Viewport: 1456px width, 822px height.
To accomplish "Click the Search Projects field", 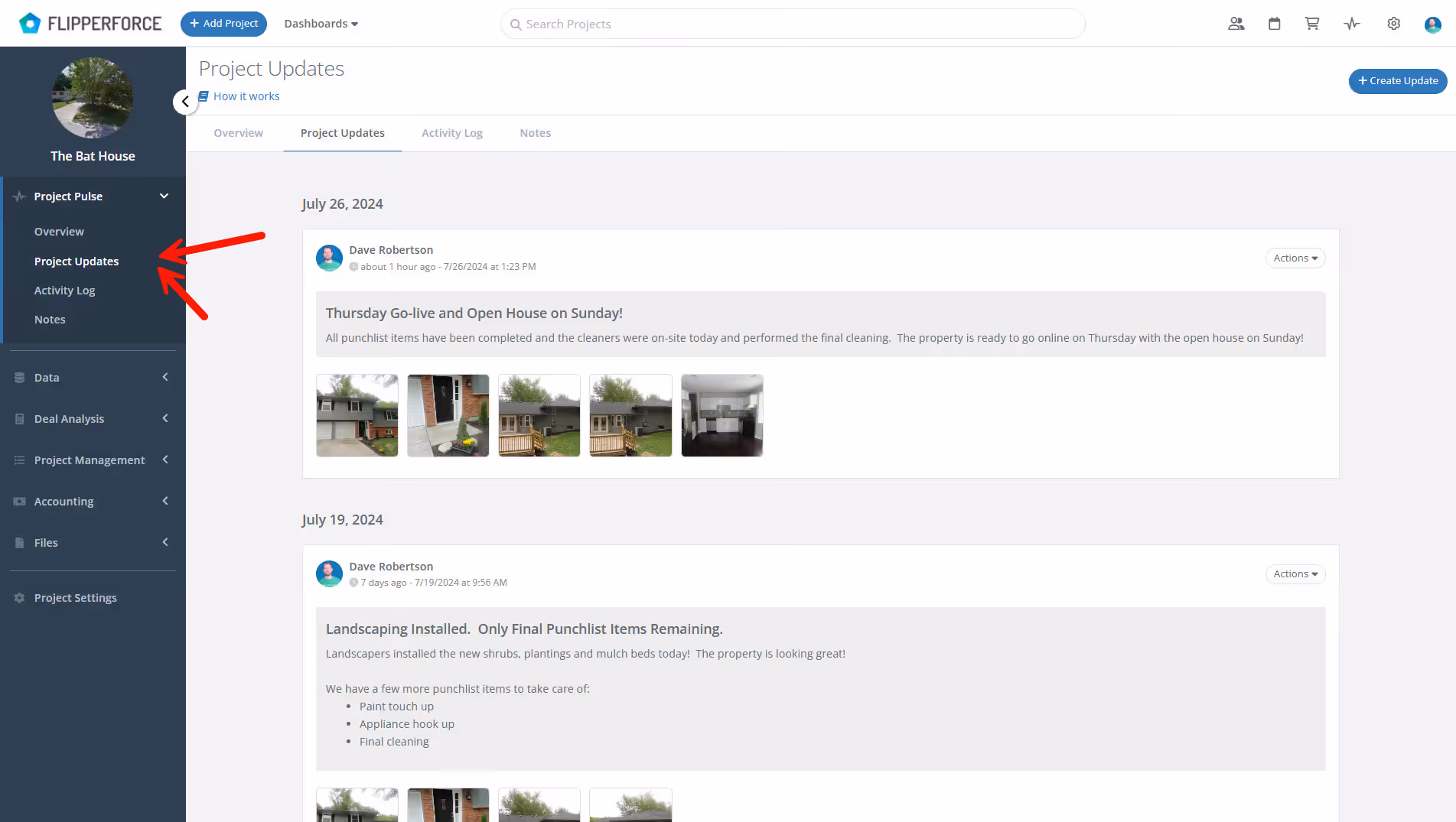I will (793, 24).
